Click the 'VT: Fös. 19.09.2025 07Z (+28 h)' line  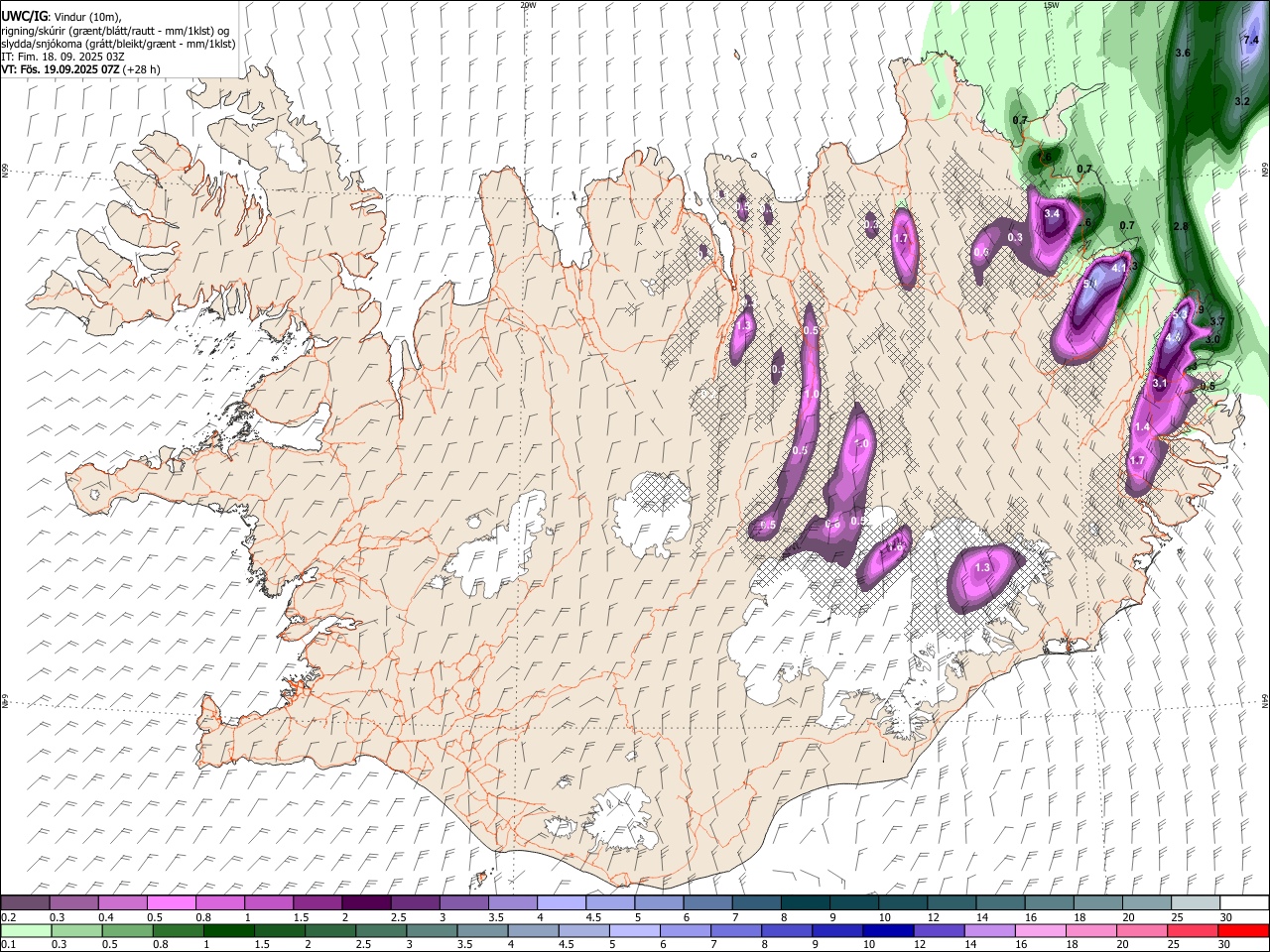[x=80, y=69]
